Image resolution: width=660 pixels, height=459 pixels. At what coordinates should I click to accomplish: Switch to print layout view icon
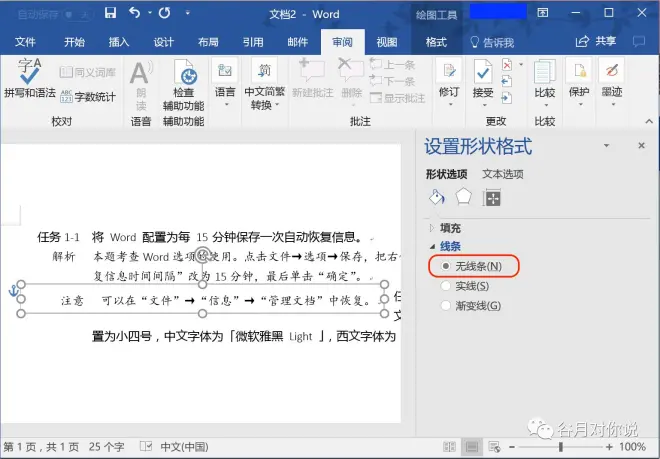tap(472, 447)
